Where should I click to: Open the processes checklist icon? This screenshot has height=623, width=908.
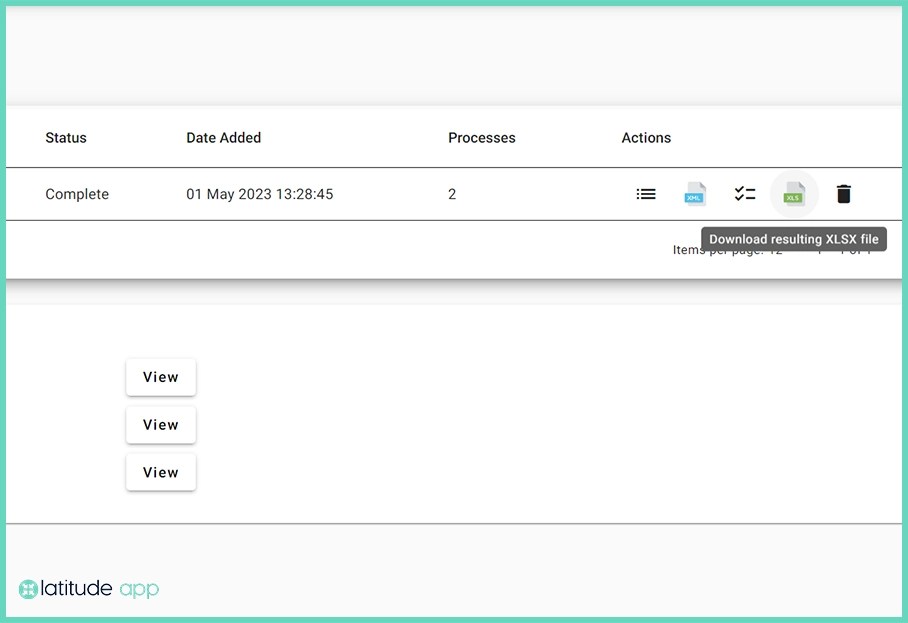745,194
